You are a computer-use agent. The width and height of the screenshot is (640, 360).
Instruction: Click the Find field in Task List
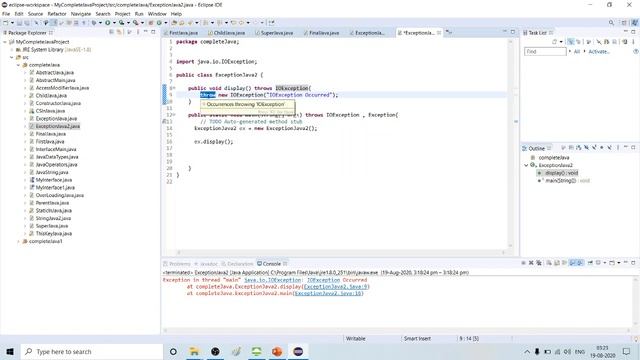[x=545, y=51]
